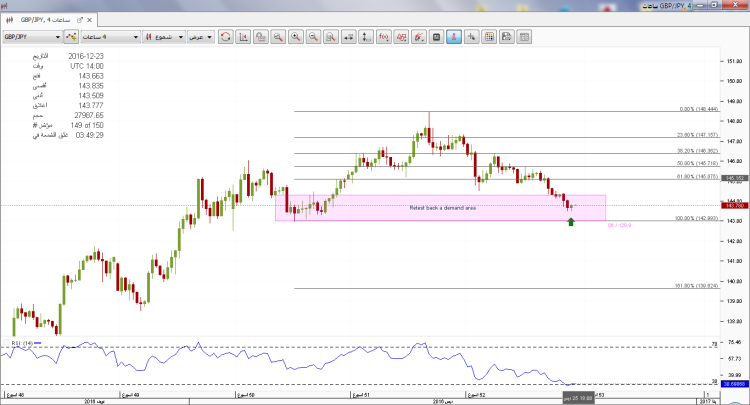The height and width of the screenshot is (405, 750).
Task: Click the candle countdown 03:49:29
Action: pyautogui.click(x=89, y=135)
